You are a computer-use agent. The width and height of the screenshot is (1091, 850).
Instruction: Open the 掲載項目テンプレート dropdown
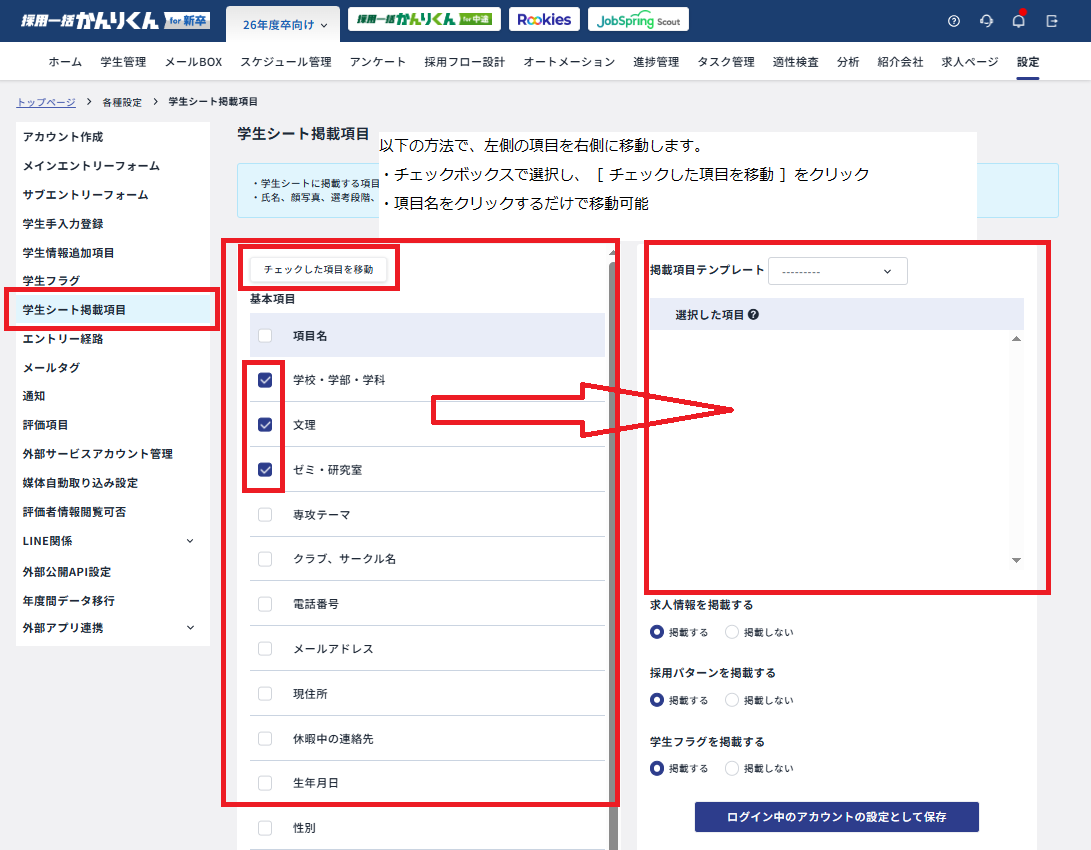pos(837,271)
